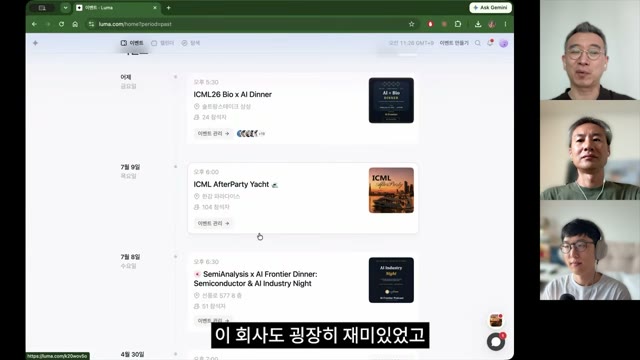Open the browser home page icon

[x=75, y=24]
